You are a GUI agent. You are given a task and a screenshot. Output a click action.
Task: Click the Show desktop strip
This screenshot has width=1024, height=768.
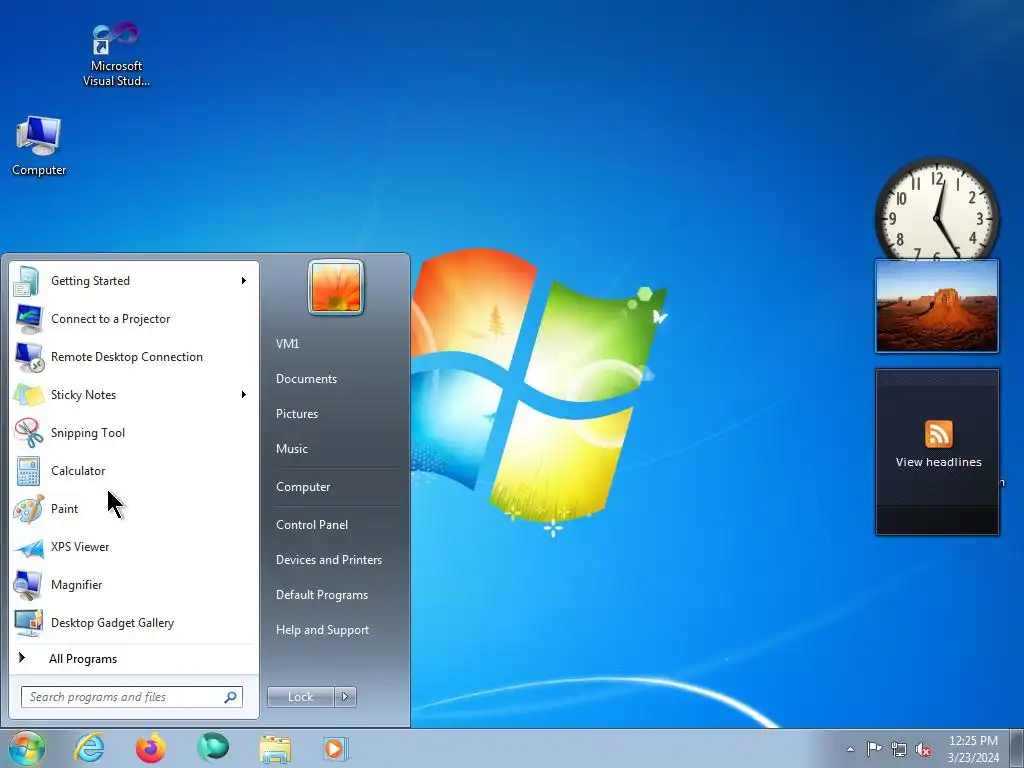coord(1017,748)
